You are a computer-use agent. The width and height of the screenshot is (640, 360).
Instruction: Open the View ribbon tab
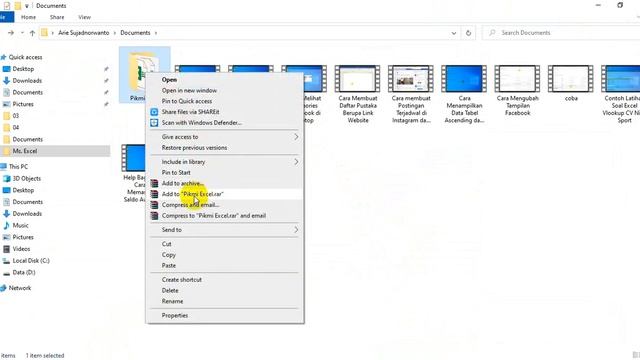tap(84, 17)
